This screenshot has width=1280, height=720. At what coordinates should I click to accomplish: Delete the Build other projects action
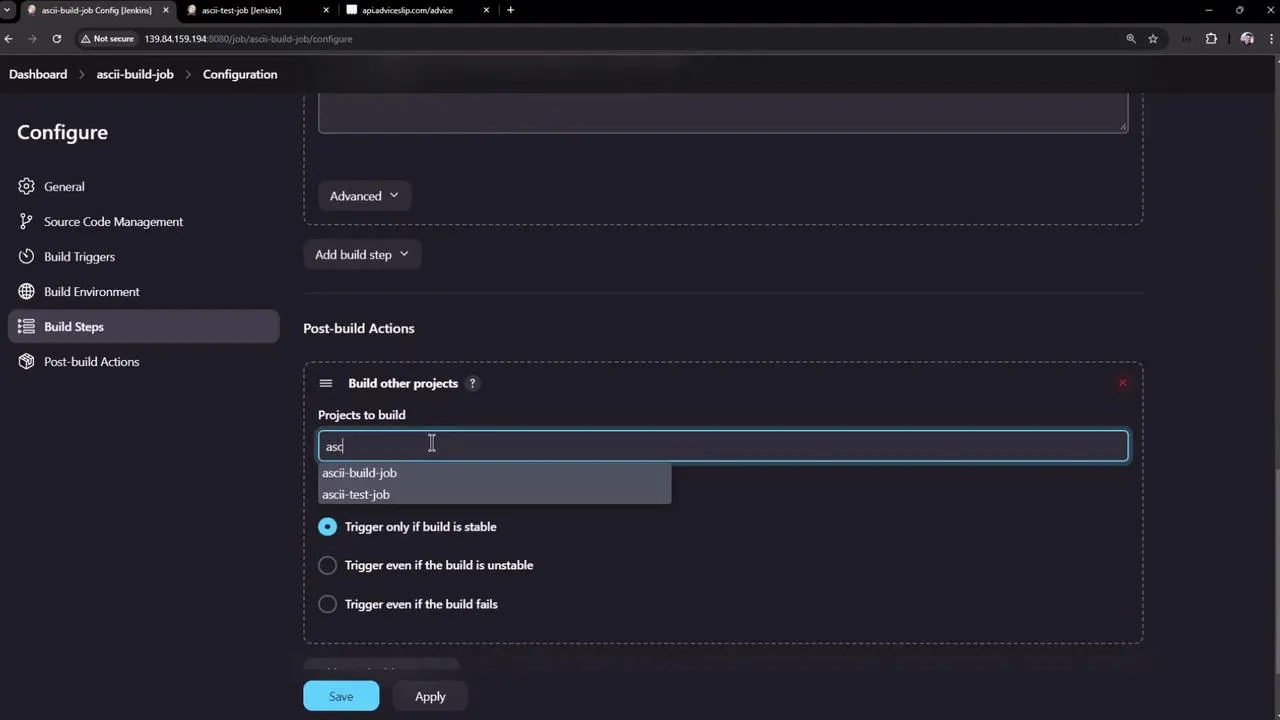point(1122,382)
